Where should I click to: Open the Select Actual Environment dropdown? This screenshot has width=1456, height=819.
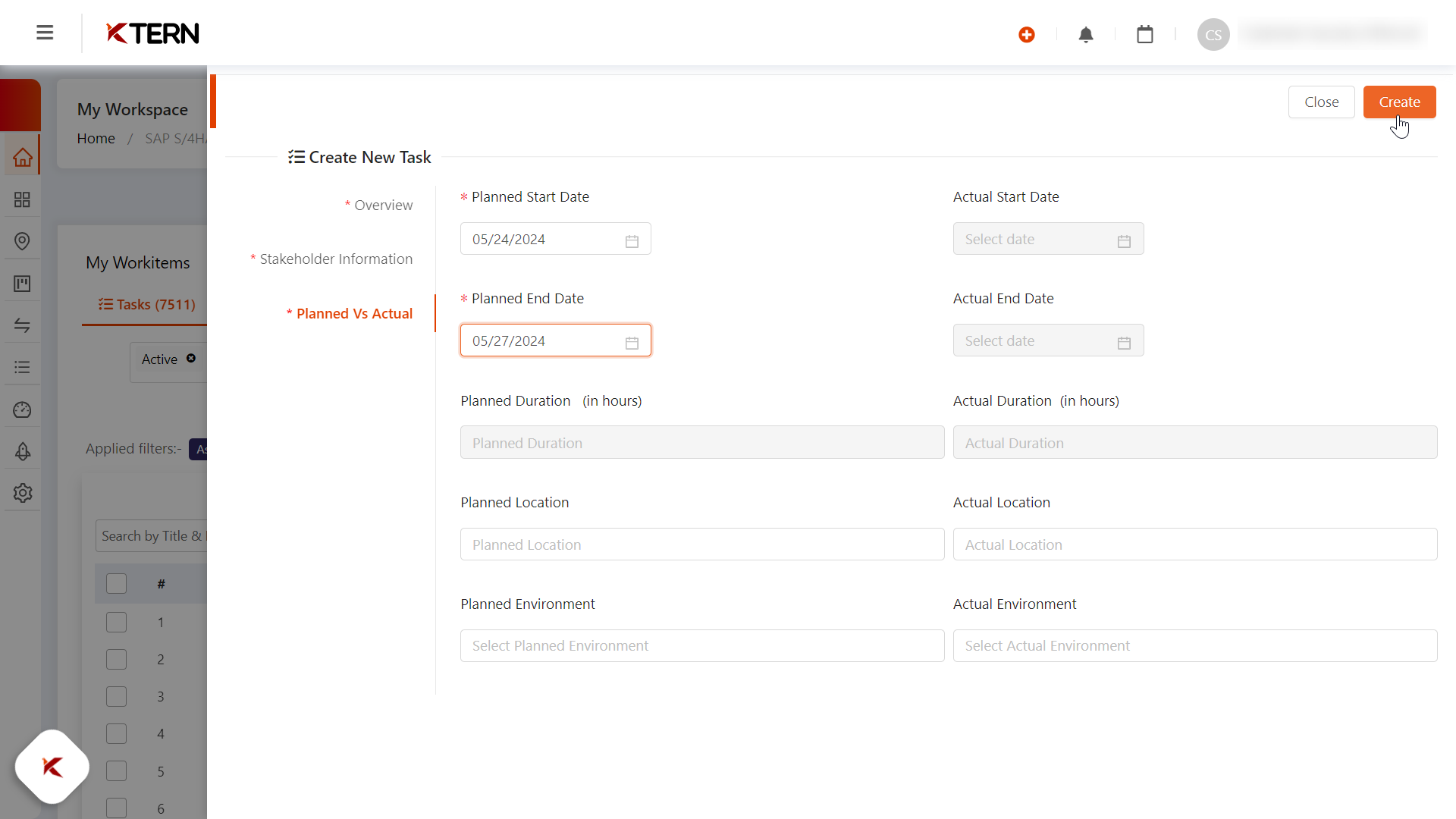[x=1194, y=646]
